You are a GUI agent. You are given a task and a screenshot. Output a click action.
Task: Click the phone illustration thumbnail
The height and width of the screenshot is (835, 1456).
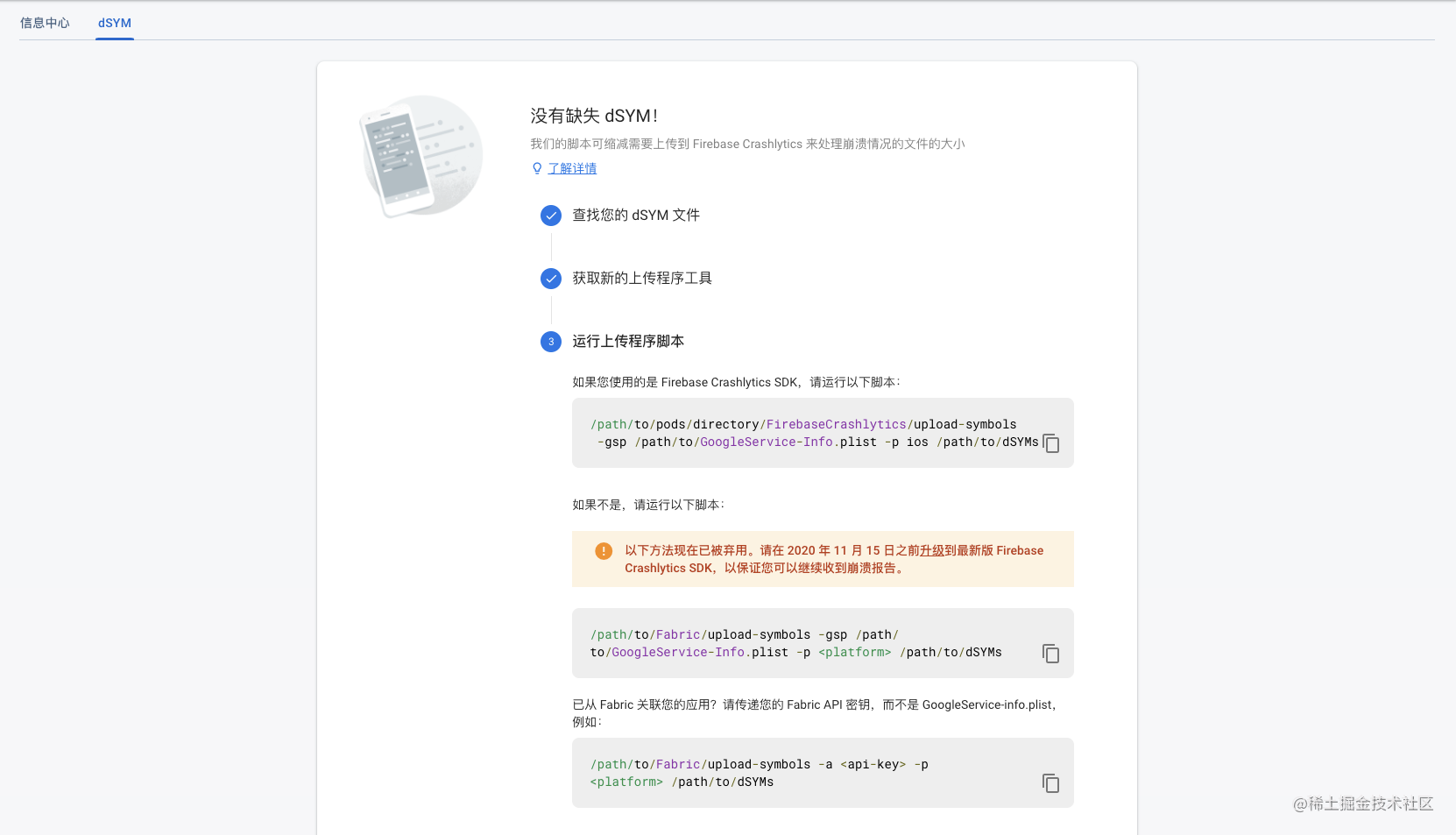421,156
